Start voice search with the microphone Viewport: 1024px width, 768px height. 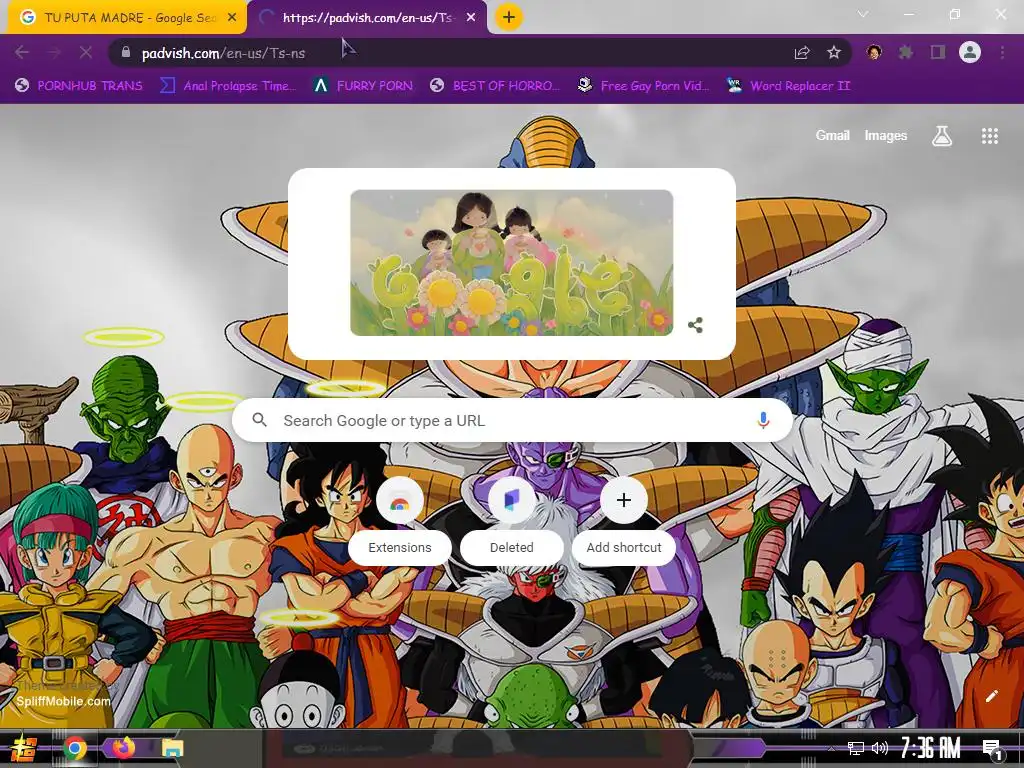(763, 420)
